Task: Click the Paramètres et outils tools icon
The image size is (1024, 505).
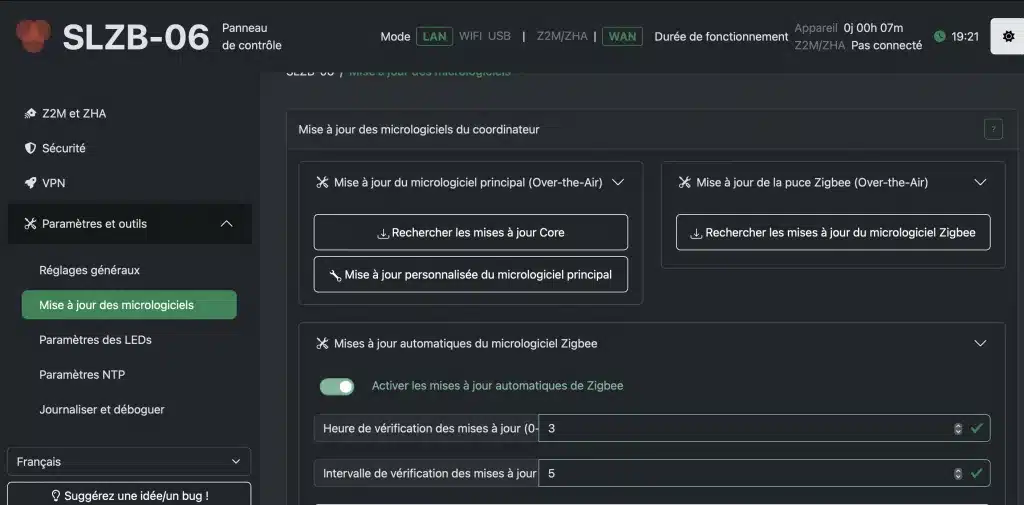Action: (x=30, y=224)
